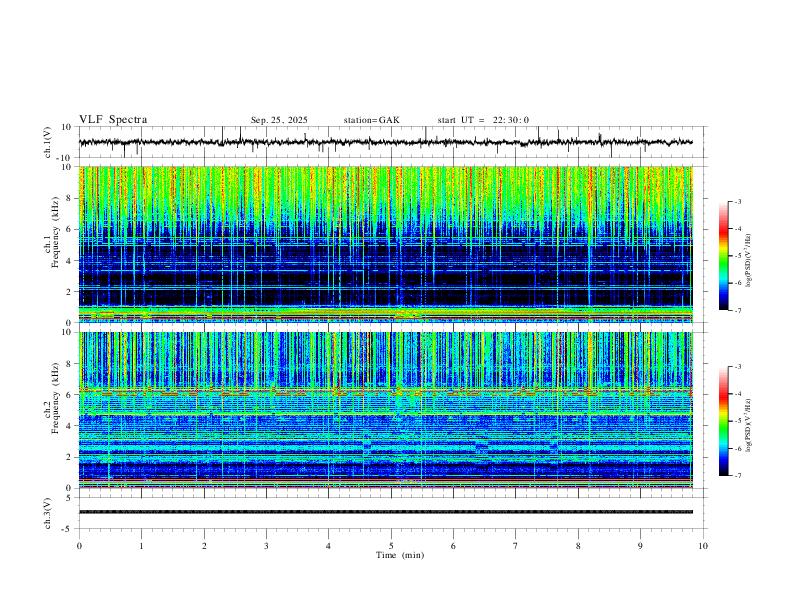Click the 'ch.3(V)' axis label
The height and width of the screenshot is (612, 792).
tap(48, 513)
